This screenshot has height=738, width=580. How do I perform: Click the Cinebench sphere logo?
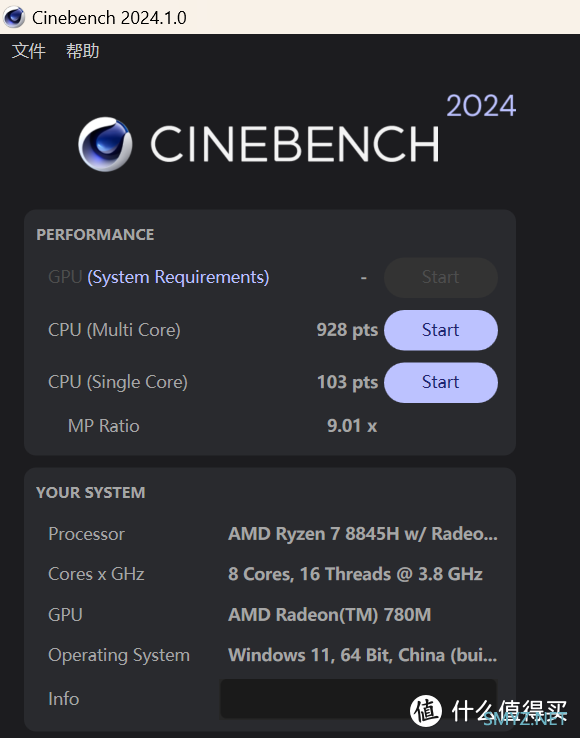pos(105,144)
